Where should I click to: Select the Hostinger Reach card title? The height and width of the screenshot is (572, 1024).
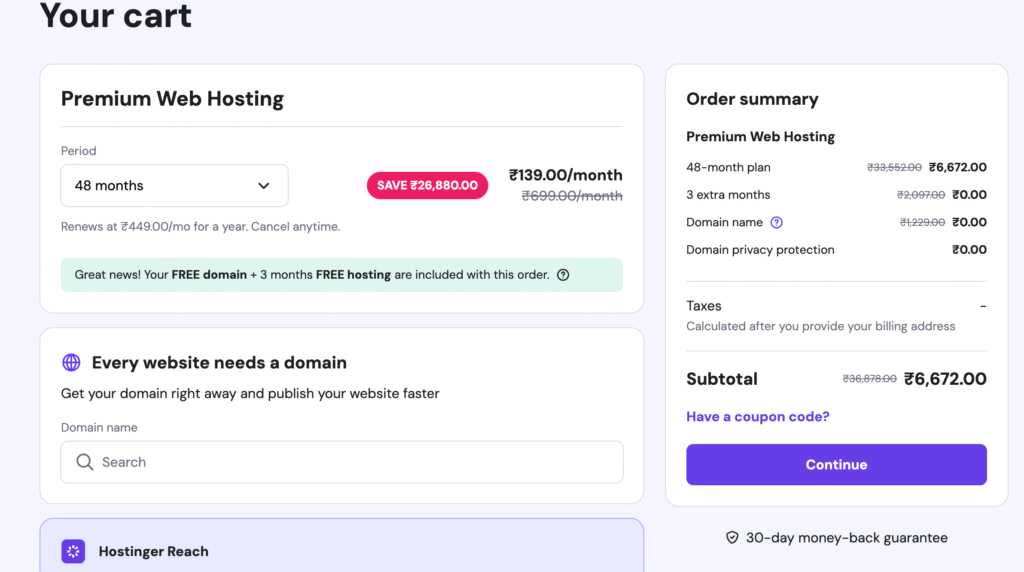153,551
